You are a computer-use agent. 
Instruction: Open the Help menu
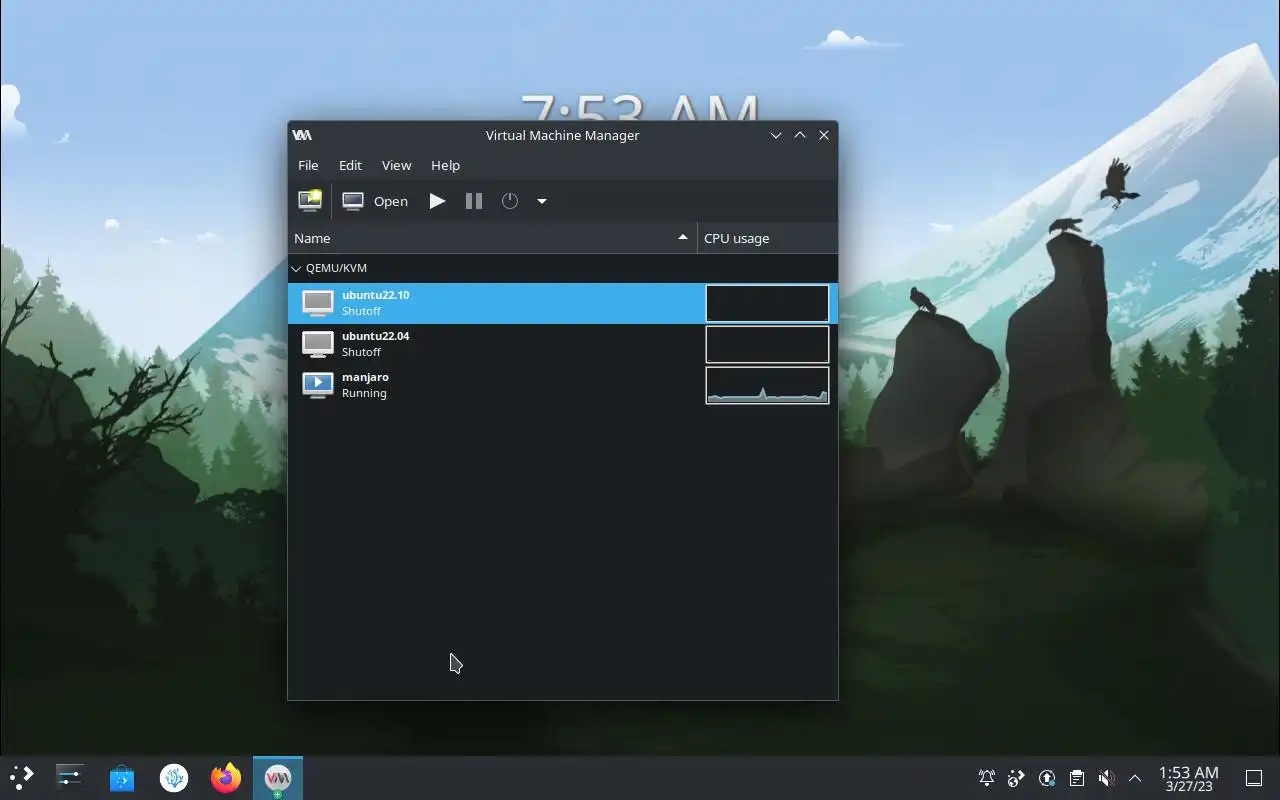pyautogui.click(x=445, y=165)
